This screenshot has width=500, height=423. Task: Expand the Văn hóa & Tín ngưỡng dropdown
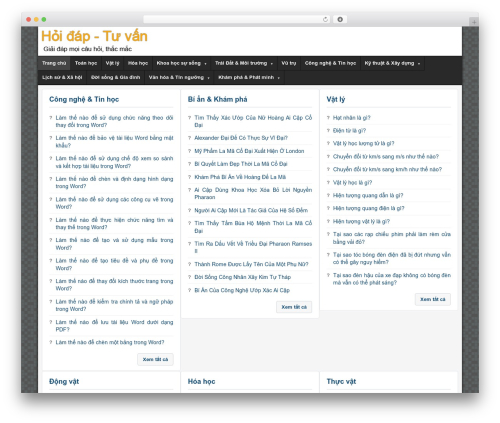179,77
